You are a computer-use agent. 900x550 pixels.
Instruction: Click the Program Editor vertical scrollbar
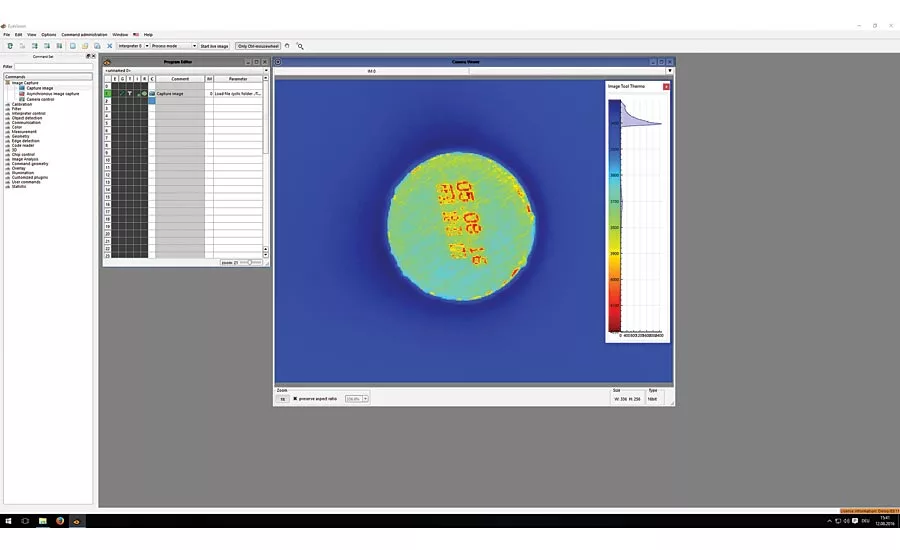pos(266,164)
